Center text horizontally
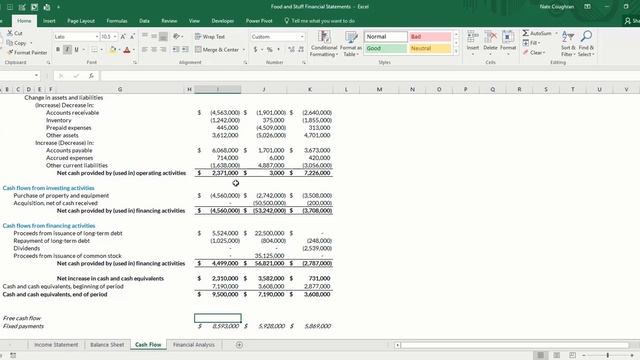 [x=154, y=50]
